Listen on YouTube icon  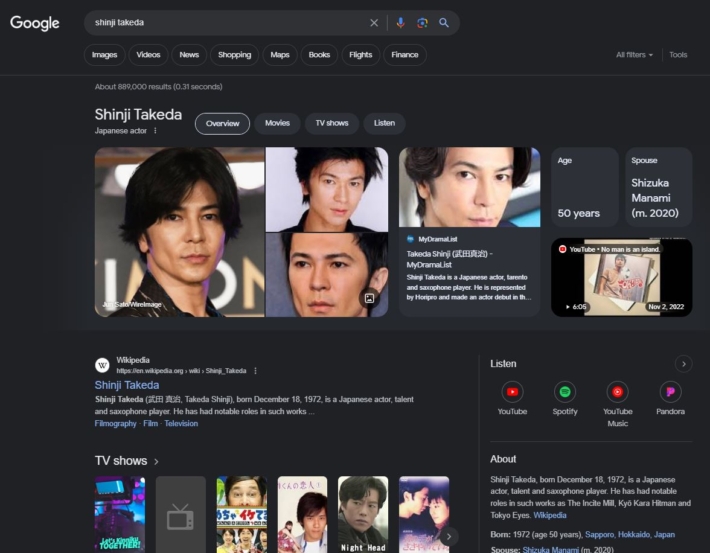(512, 392)
